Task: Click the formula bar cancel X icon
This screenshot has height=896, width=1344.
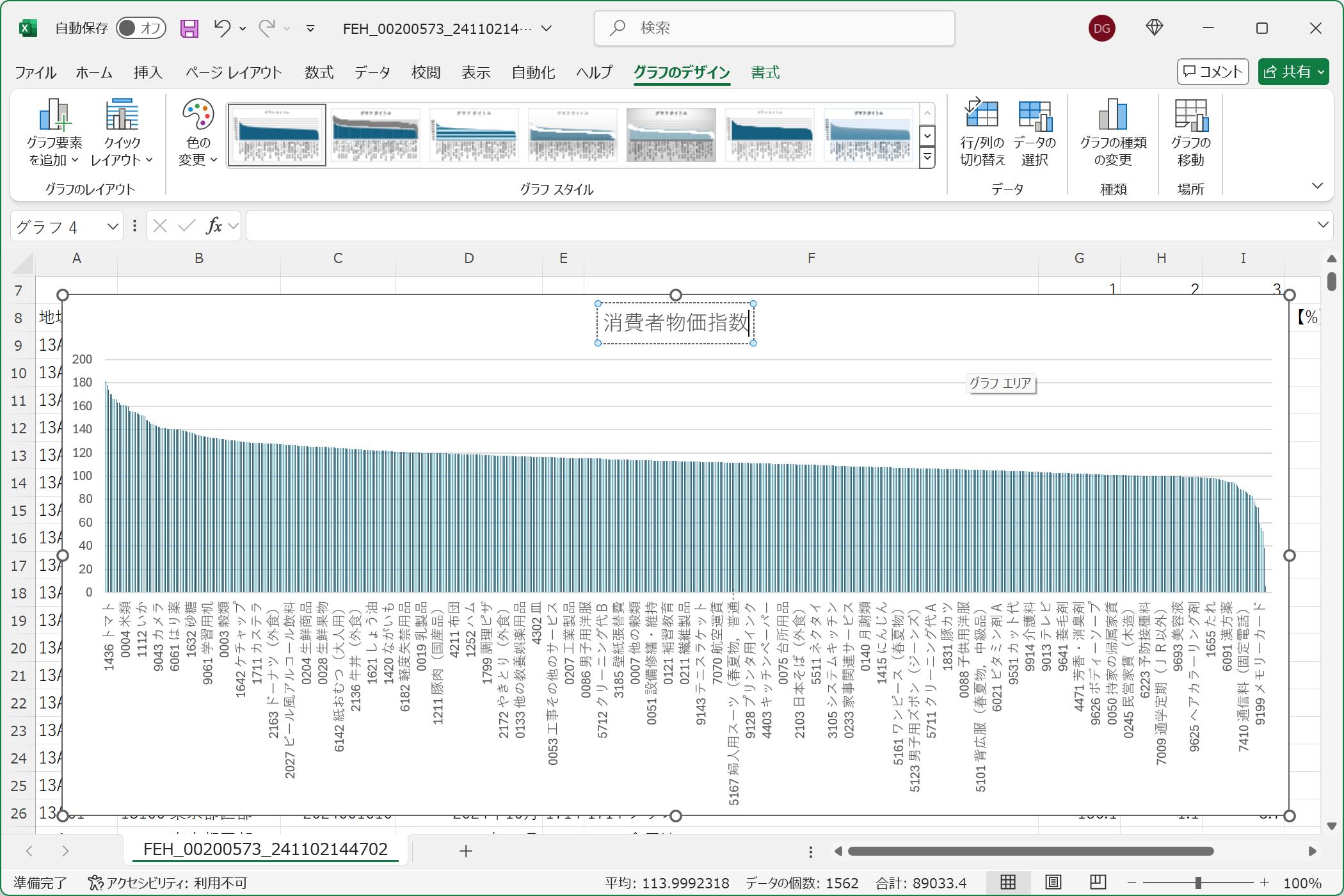Action: pyautogui.click(x=160, y=226)
